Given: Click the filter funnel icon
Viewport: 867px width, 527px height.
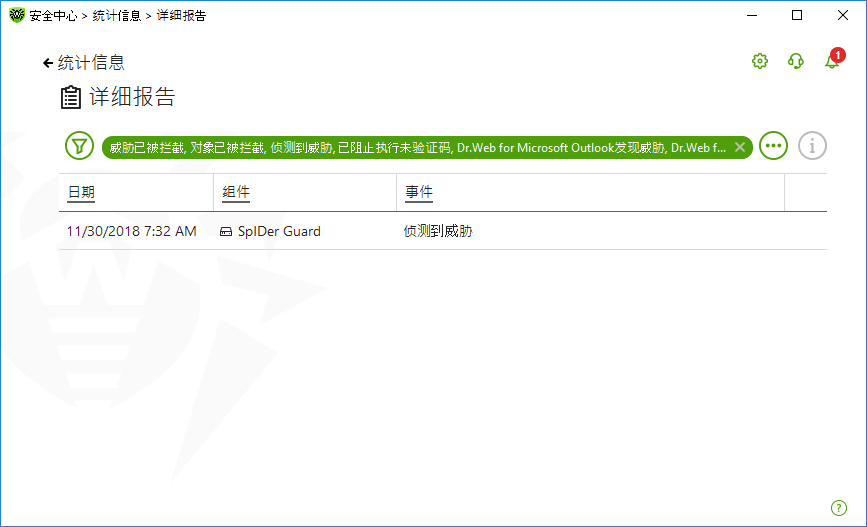Looking at the screenshot, I should pos(79,146).
